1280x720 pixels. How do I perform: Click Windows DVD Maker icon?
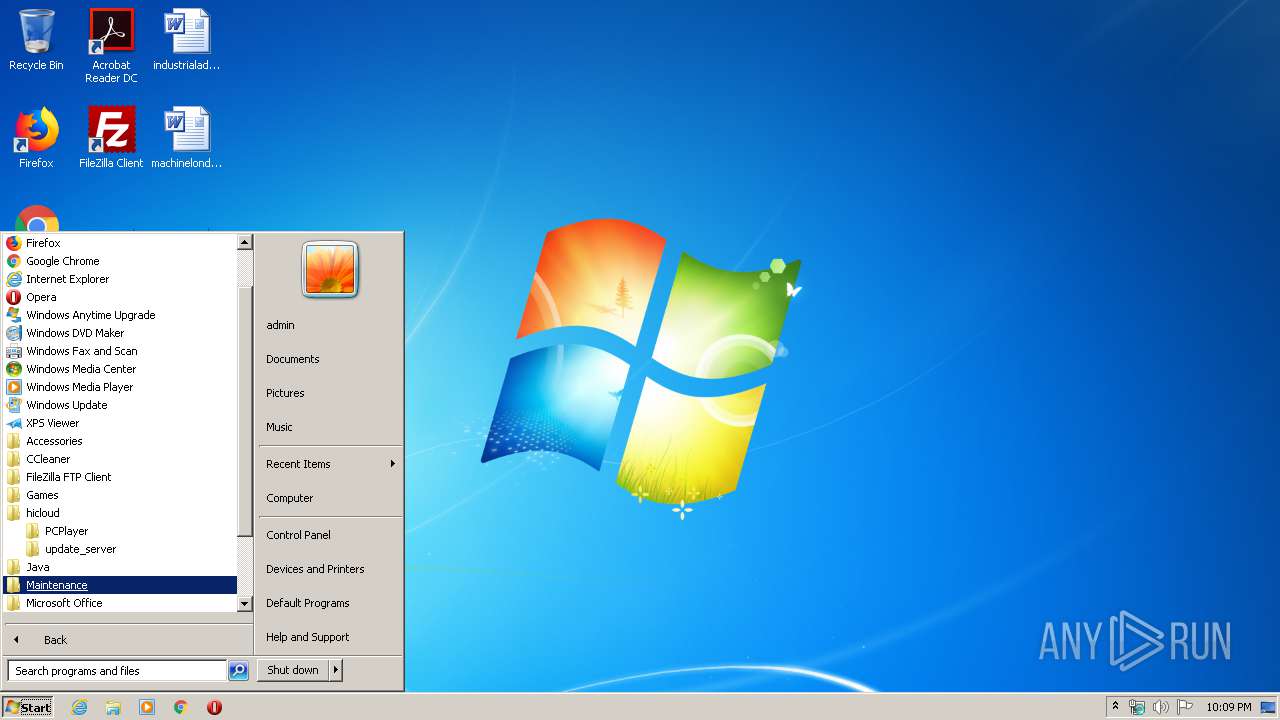[14, 333]
